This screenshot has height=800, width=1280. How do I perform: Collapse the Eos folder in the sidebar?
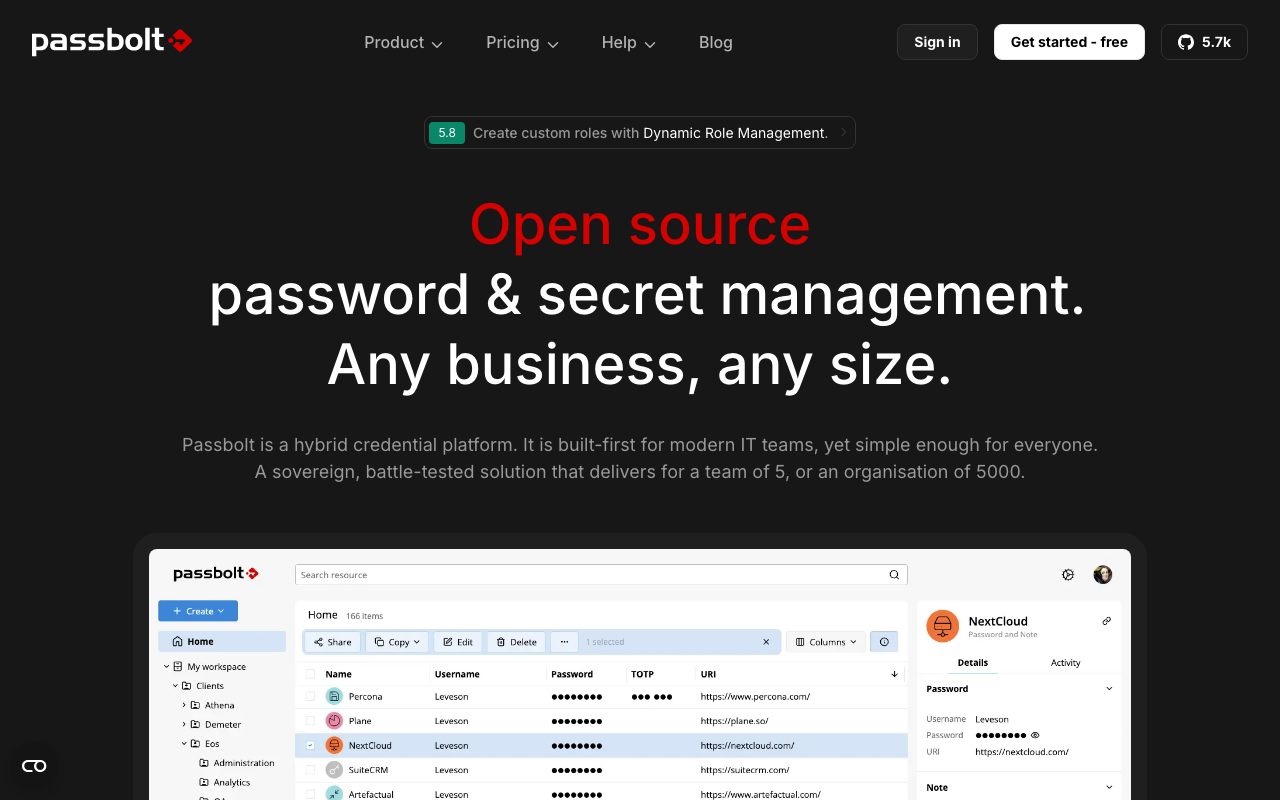click(x=185, y=743)
